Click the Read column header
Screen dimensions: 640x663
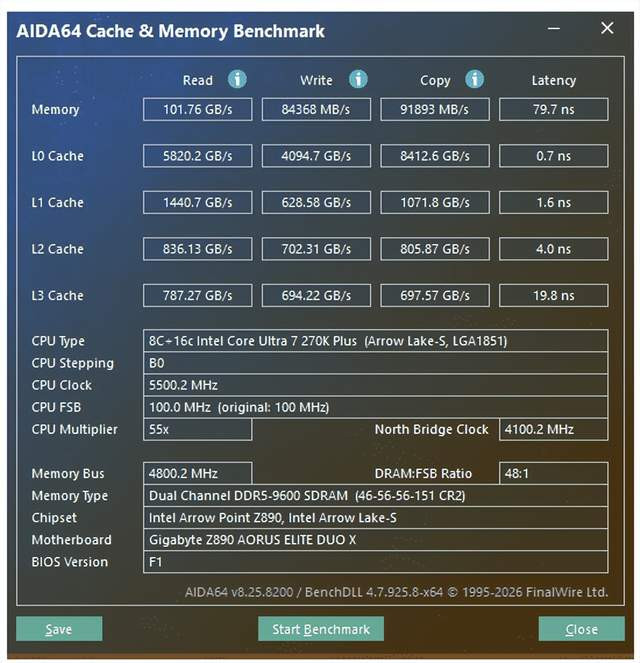click(197, 80)
